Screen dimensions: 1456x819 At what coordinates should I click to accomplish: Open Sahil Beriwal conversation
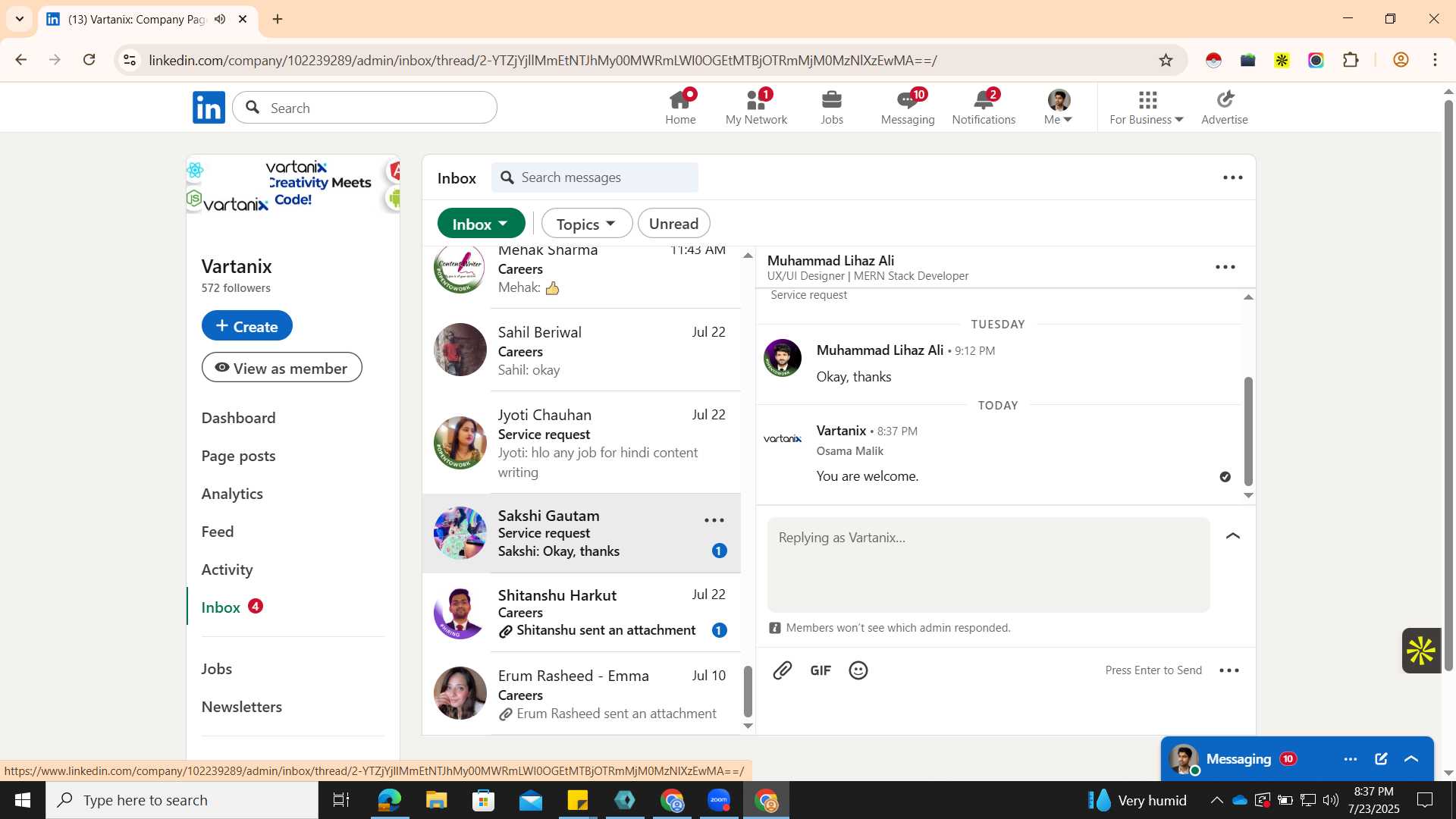pyautogui.click(x=582, y=350)
